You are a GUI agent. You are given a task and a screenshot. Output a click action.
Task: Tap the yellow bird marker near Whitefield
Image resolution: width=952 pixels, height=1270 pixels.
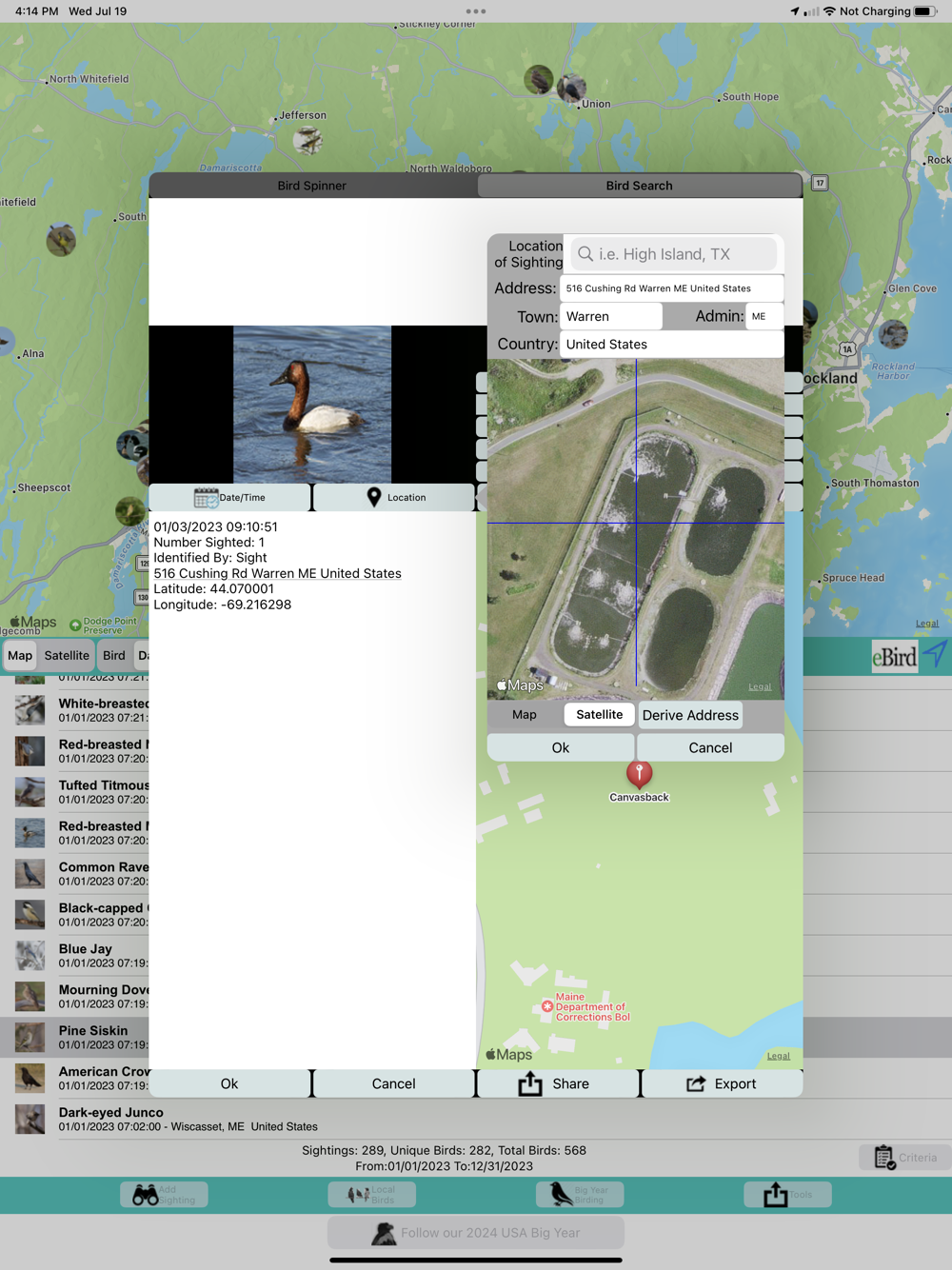[61, 239]
